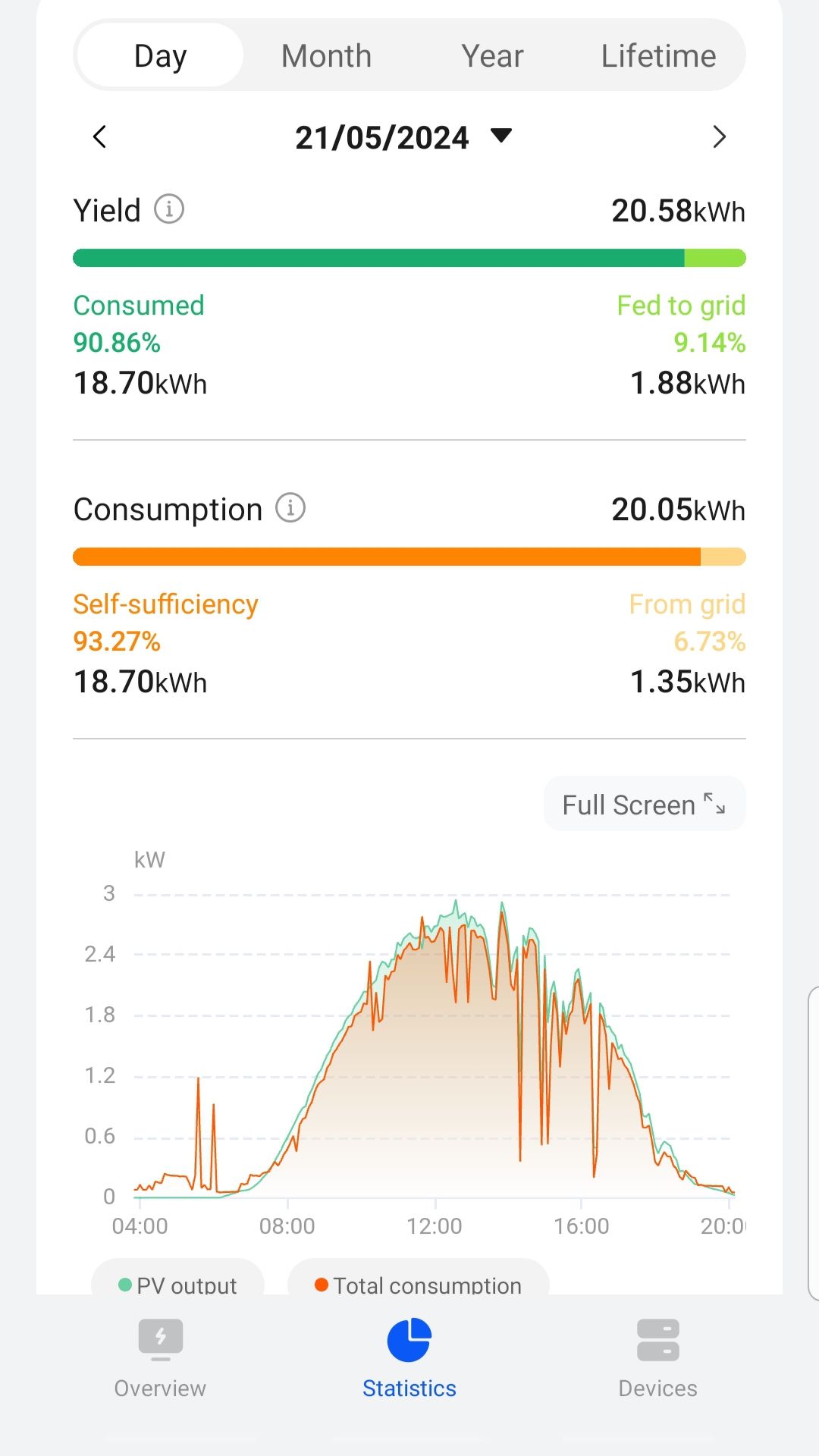Open date picker dropdown triangle
Screen dimensions: 819x1456
501,136
